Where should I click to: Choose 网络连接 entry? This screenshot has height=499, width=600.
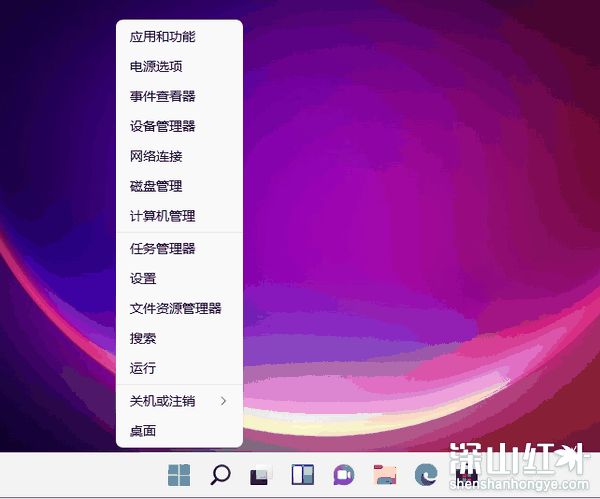pyautogui.click(x=179, y=156)
